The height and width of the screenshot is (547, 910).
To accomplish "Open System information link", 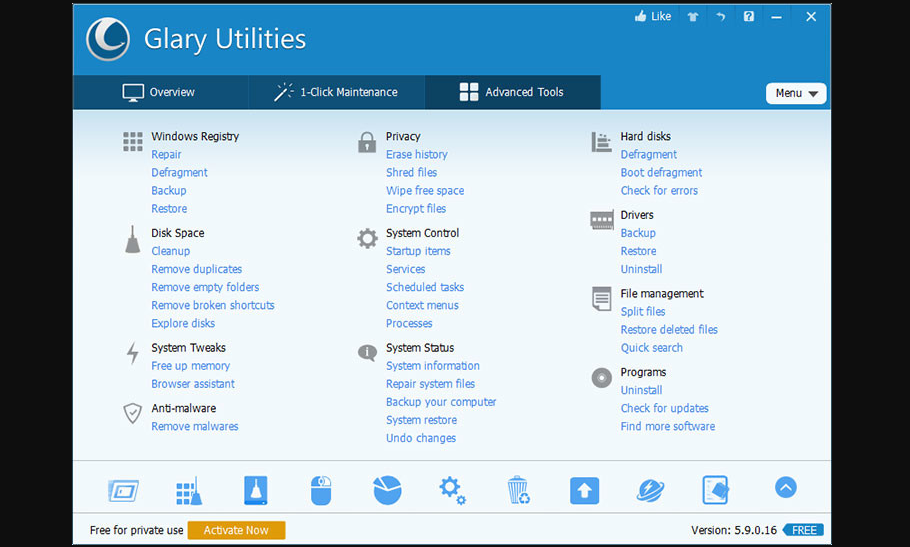I will (x=433, y=366).
